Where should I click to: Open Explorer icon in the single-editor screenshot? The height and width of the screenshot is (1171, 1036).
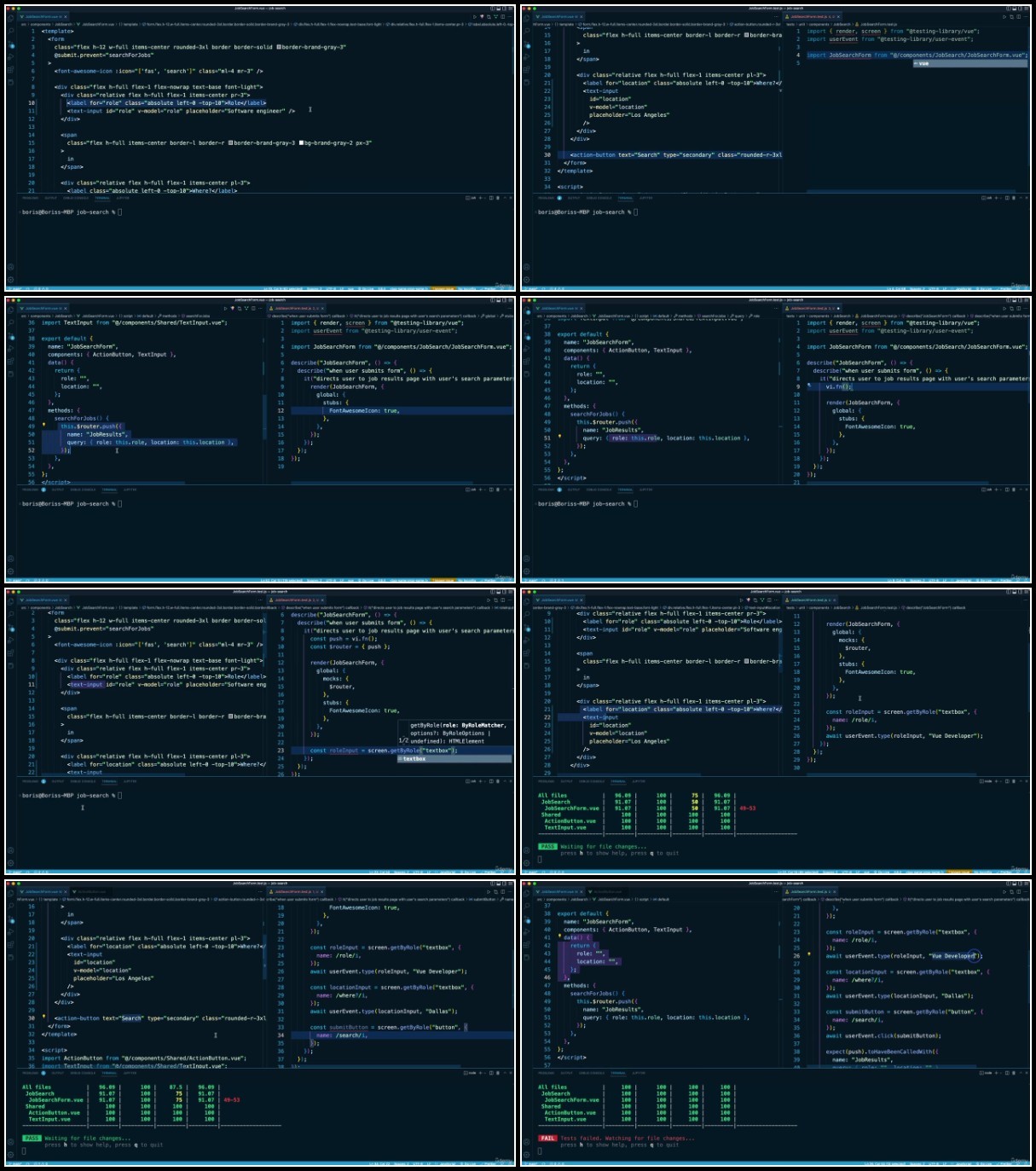coord(10,18)
